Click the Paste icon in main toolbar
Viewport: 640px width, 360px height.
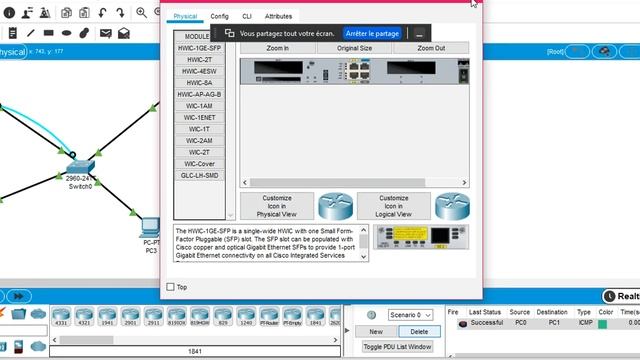click(84, 13)
